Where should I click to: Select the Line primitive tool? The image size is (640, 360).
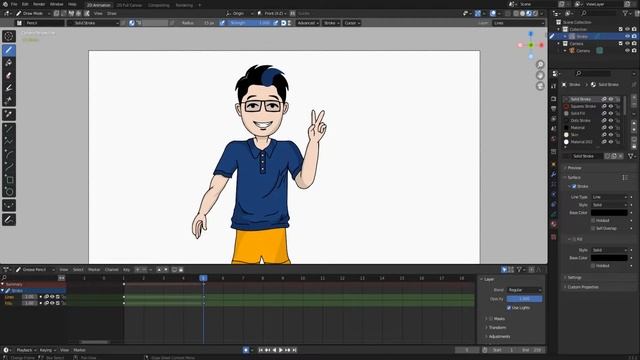click(x=9, y=129)
